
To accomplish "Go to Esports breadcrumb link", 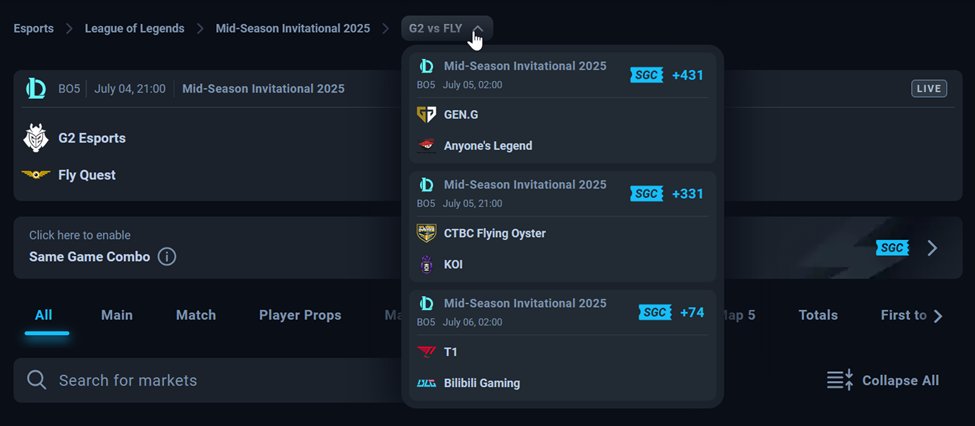I will point(34,29).
